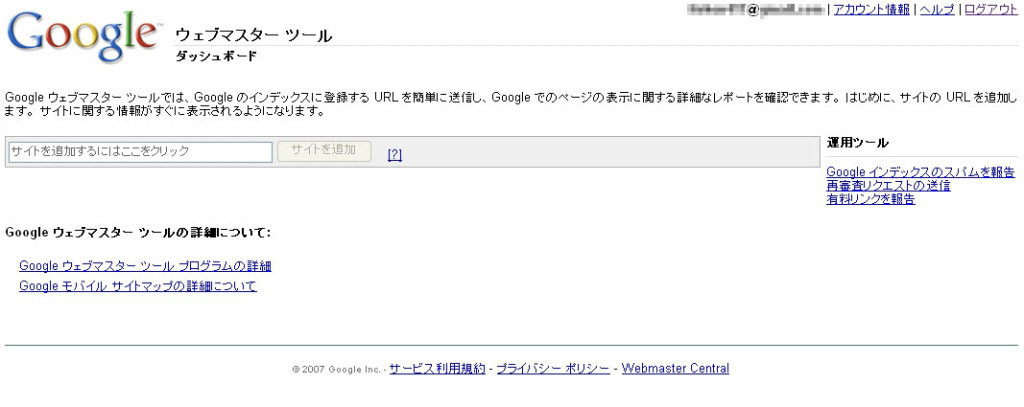
Task: Open Google インデックスのスパムを報告 link
Action: pyautogui.click(x=920, y=172)
